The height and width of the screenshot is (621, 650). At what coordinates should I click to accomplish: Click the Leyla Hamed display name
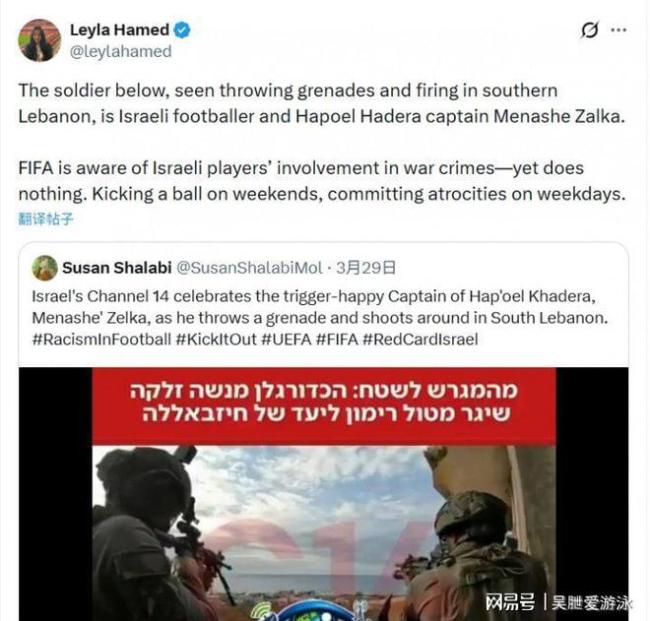(119, 30)
